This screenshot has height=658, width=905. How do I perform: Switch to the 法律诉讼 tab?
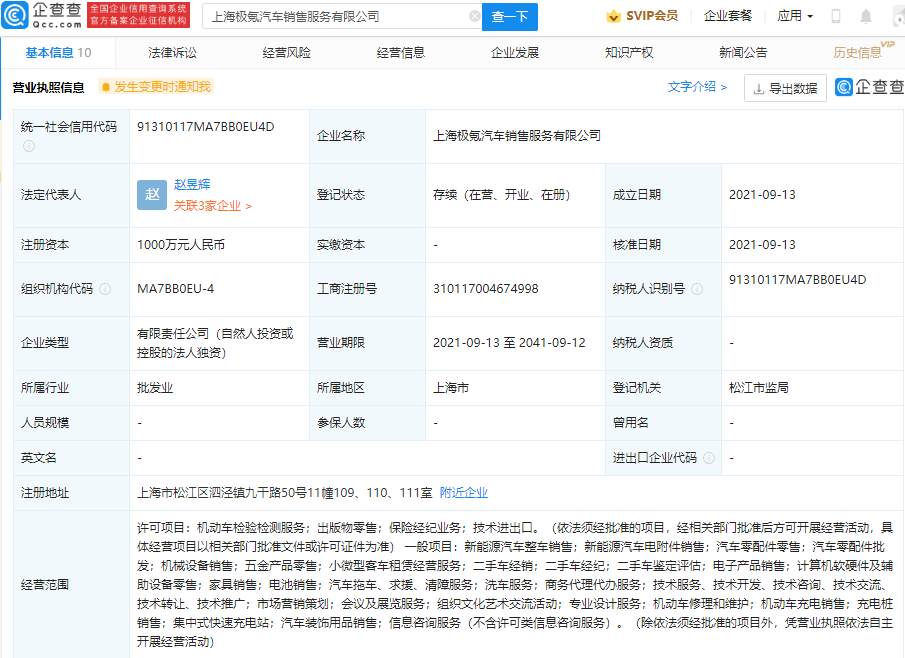[x=172, y=53]
